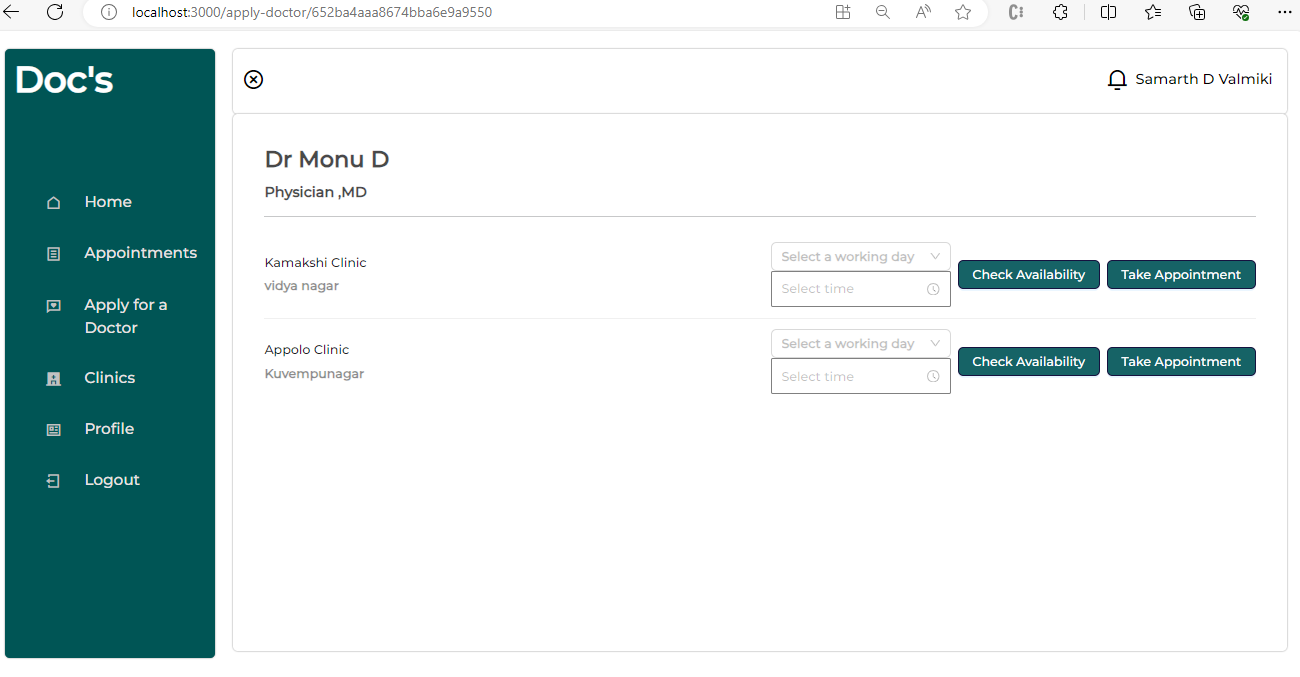Open the working day dropdown for Kamakshi Clinic
1300x677 pixels.
click(860, 256)
